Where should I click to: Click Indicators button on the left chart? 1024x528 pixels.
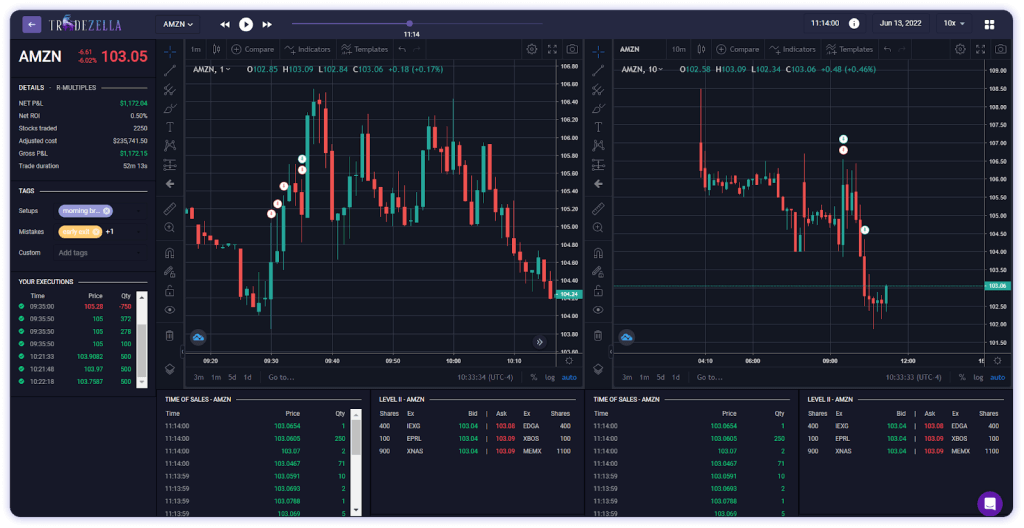[306, 49]
